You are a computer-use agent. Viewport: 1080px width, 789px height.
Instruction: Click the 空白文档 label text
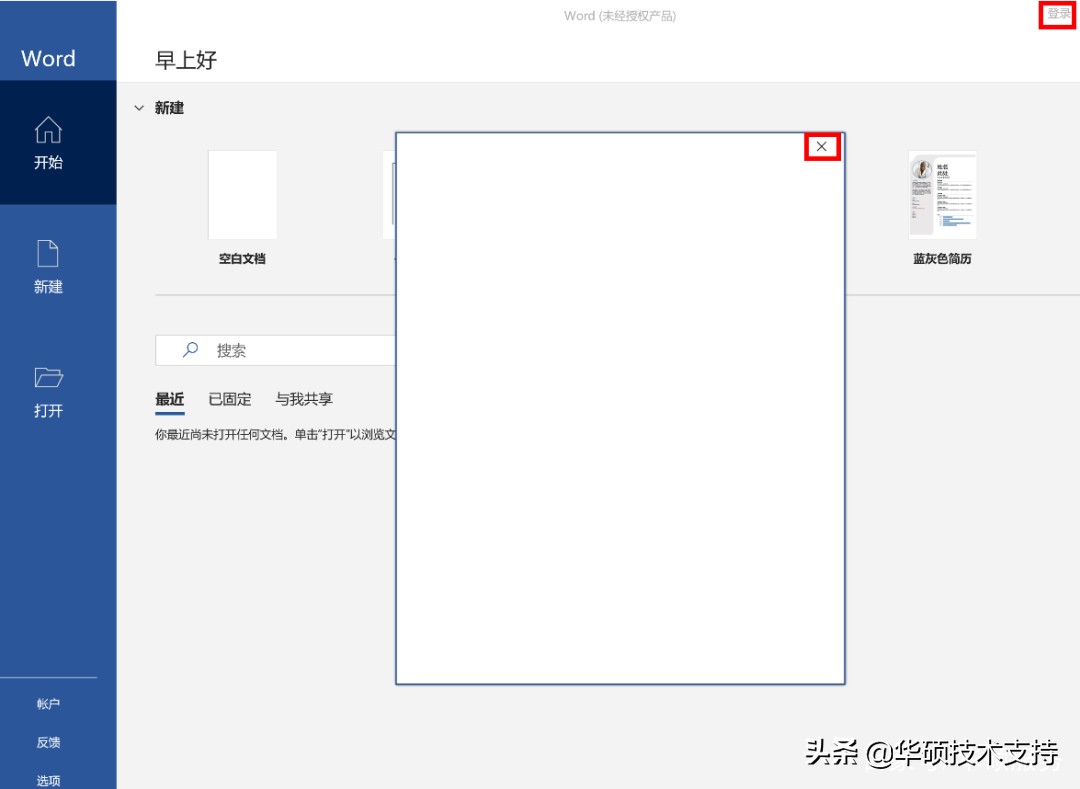[242, 259]
